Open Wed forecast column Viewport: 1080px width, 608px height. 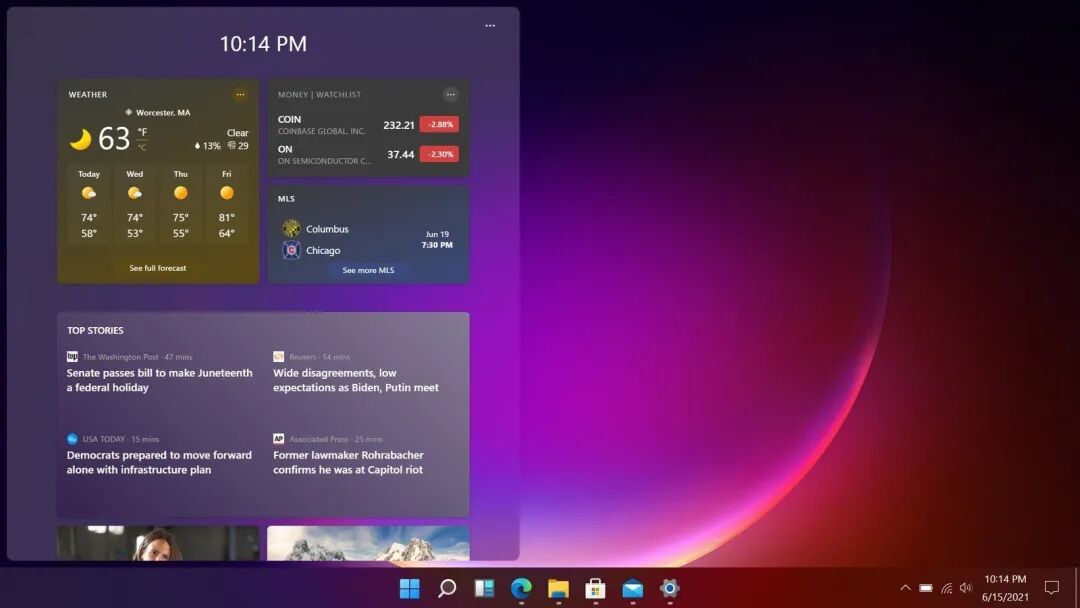coord(135,205)
